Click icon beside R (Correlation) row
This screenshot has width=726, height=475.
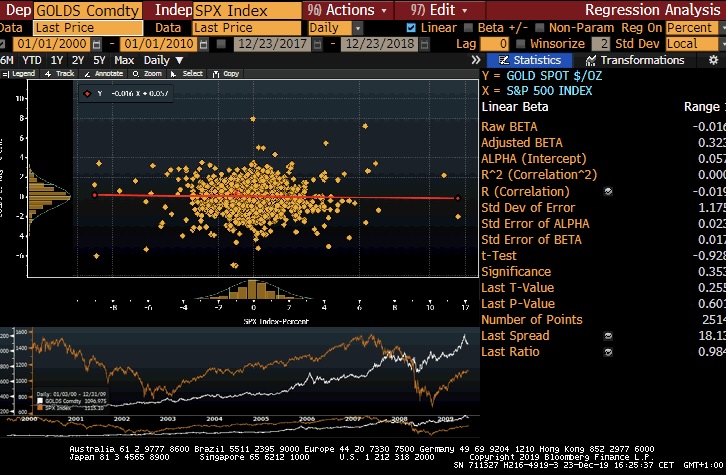[608, 191]
